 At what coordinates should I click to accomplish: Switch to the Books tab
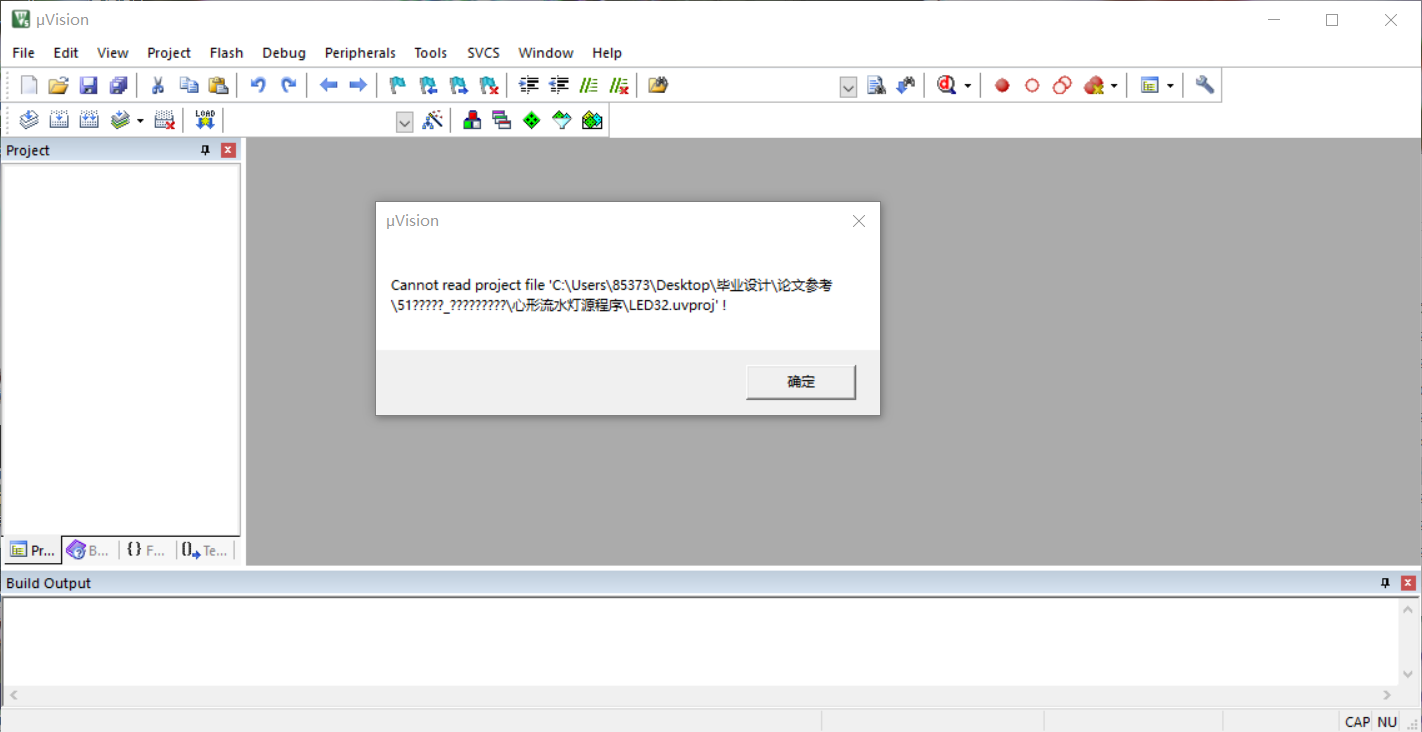[89, 550]
